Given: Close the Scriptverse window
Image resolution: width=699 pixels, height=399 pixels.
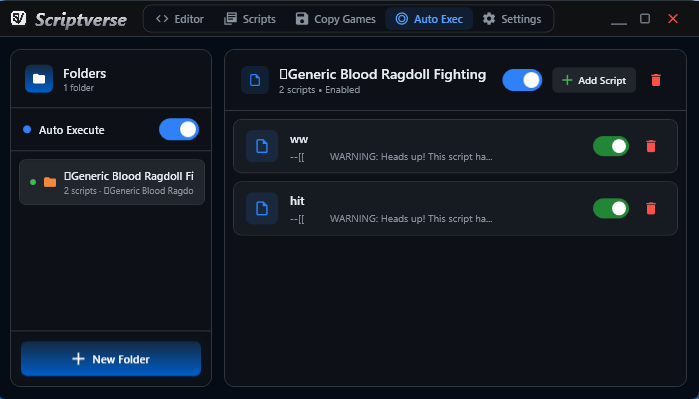Looking at the screenshot, I should [673, 19].
